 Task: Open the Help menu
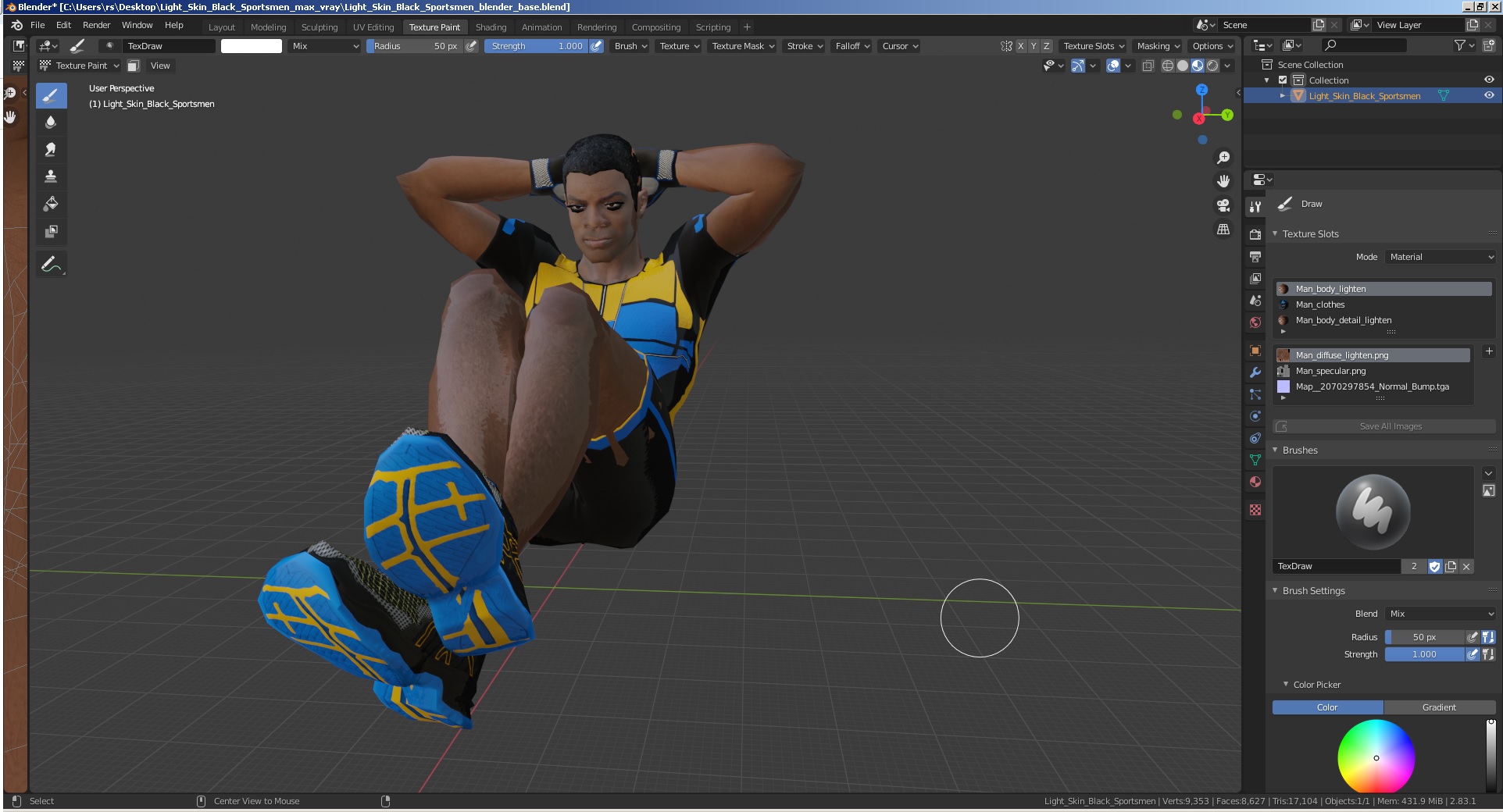(x=174, y=25)
